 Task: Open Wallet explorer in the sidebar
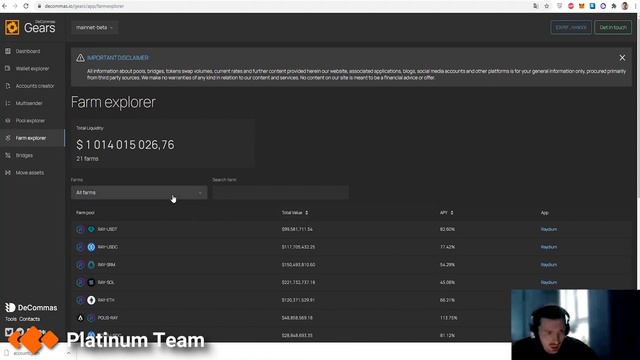point(32,69)
